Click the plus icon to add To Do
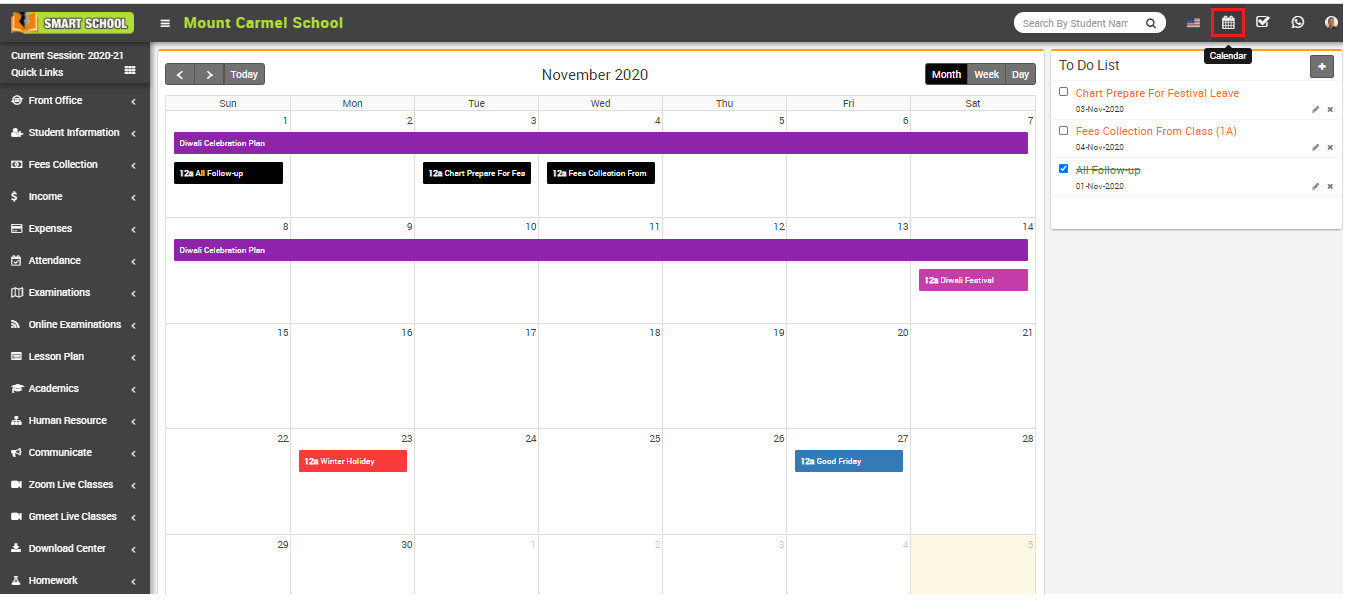Screen dimensions: 1366x606 [x=1321, y=66]
